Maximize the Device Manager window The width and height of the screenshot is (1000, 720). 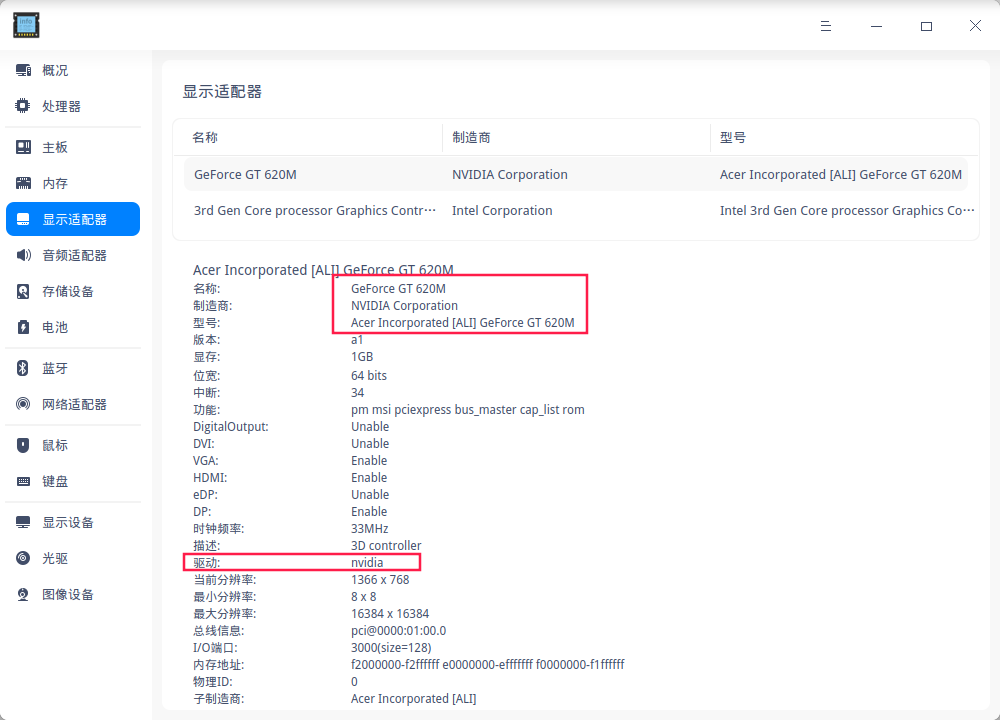[926, 26]
